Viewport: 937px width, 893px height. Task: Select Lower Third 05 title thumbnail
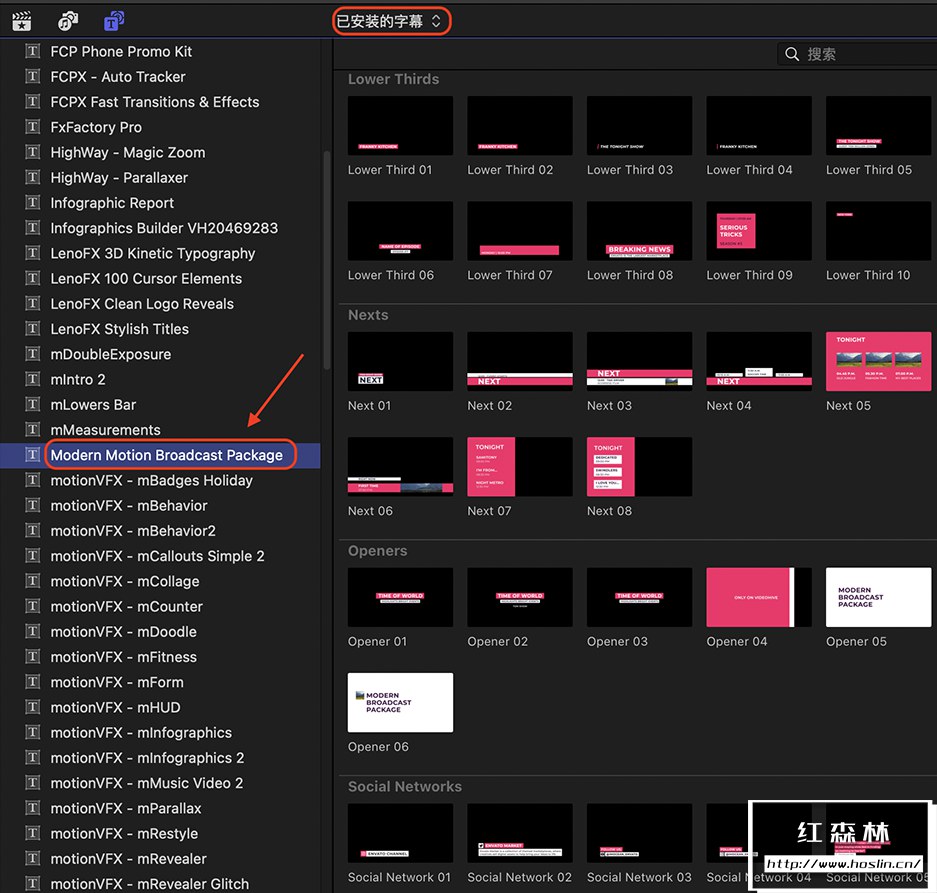point(878,126)
